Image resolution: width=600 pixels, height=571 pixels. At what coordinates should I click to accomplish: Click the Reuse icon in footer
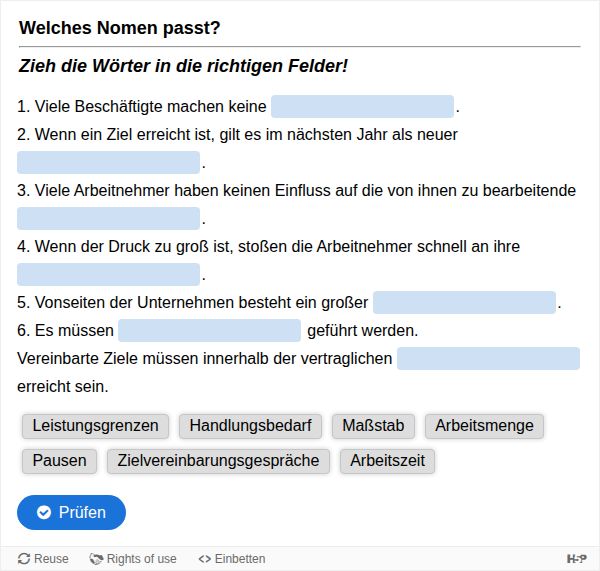click(24, 559)
